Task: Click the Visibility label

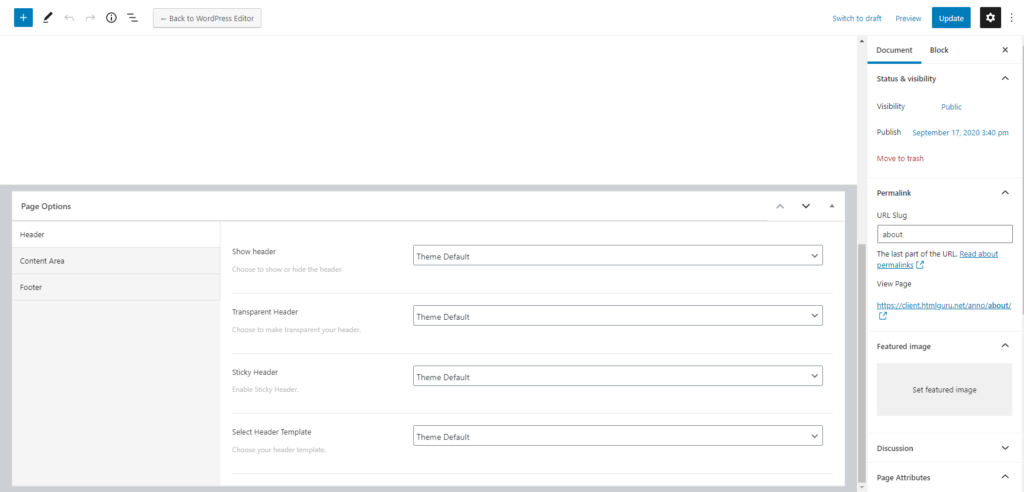Action: pos(891,107)
